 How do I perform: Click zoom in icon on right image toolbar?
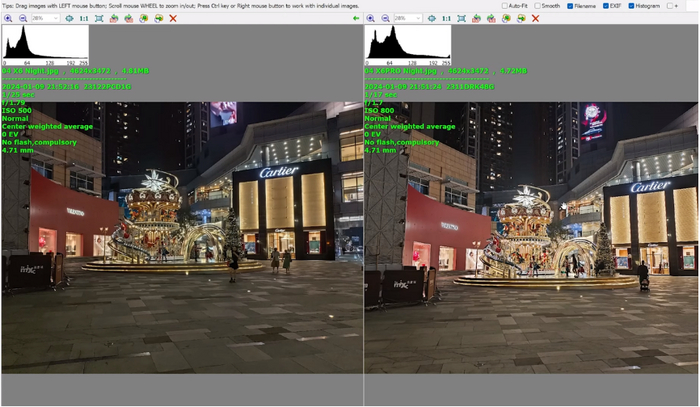click(371, 18)
